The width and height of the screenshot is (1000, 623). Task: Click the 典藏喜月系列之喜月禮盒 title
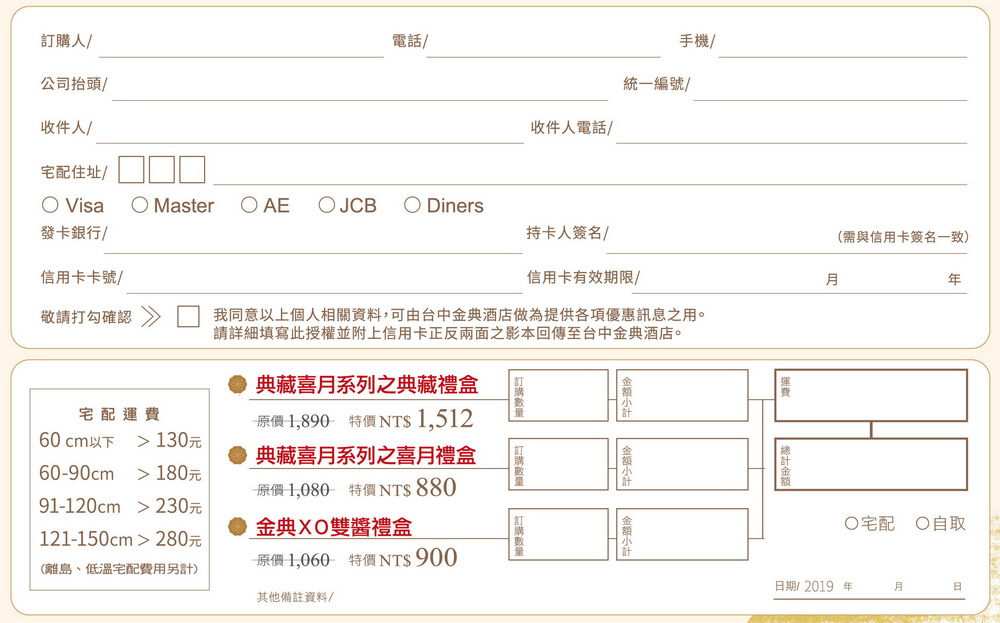(366, 455)
